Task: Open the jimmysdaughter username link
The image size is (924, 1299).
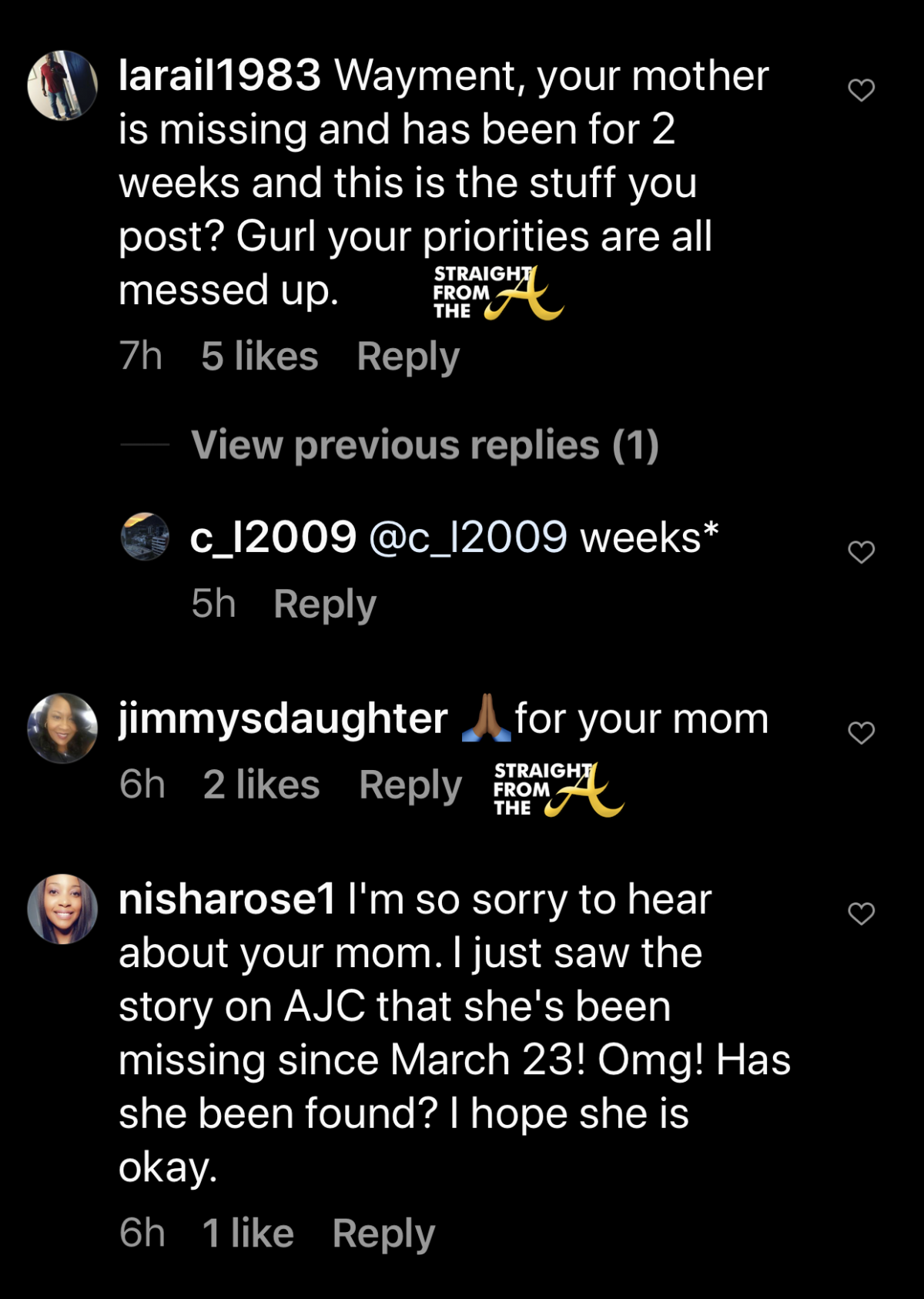Action: (283, 719)
